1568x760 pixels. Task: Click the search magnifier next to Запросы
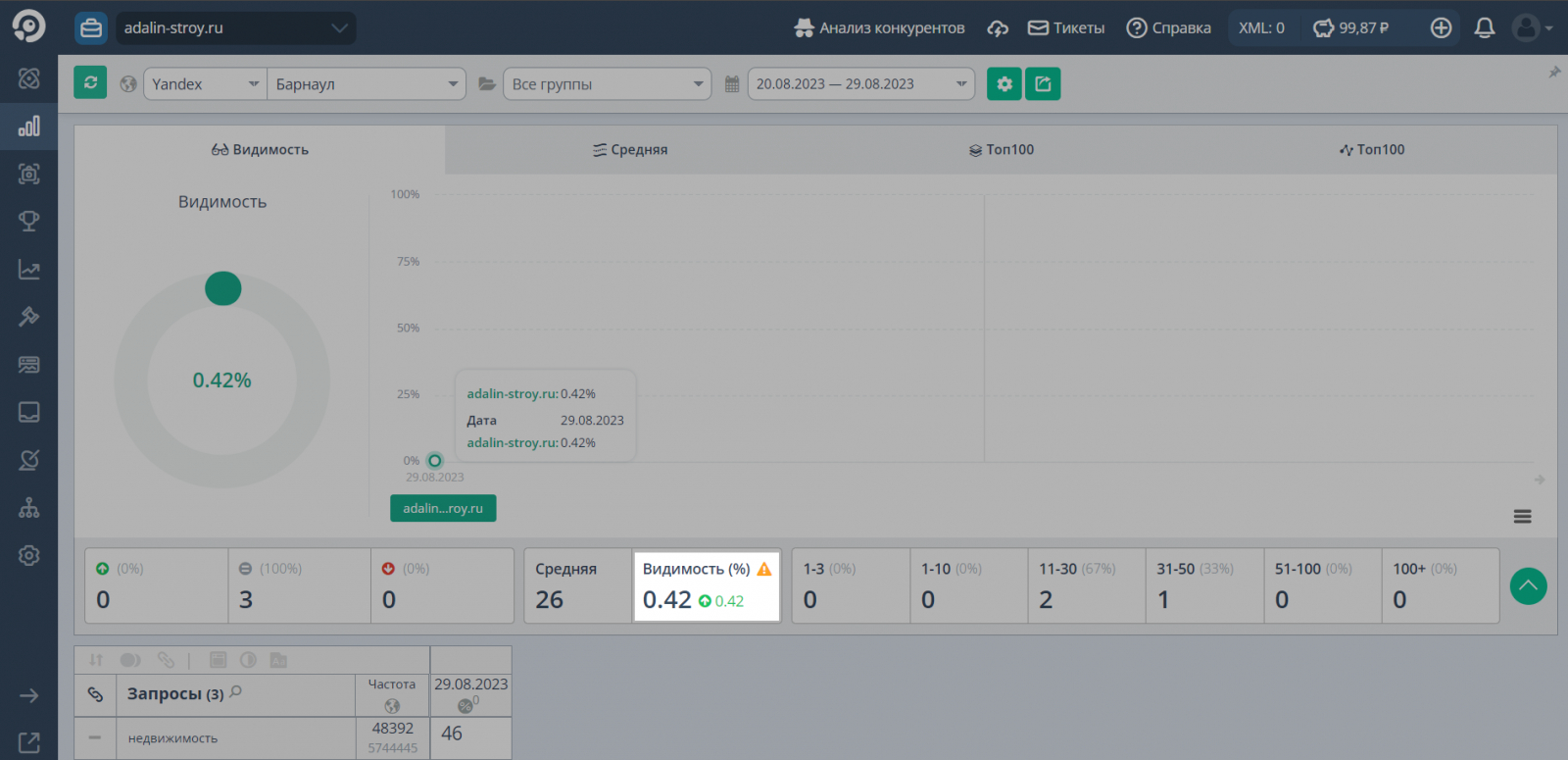tap(236, 692)
